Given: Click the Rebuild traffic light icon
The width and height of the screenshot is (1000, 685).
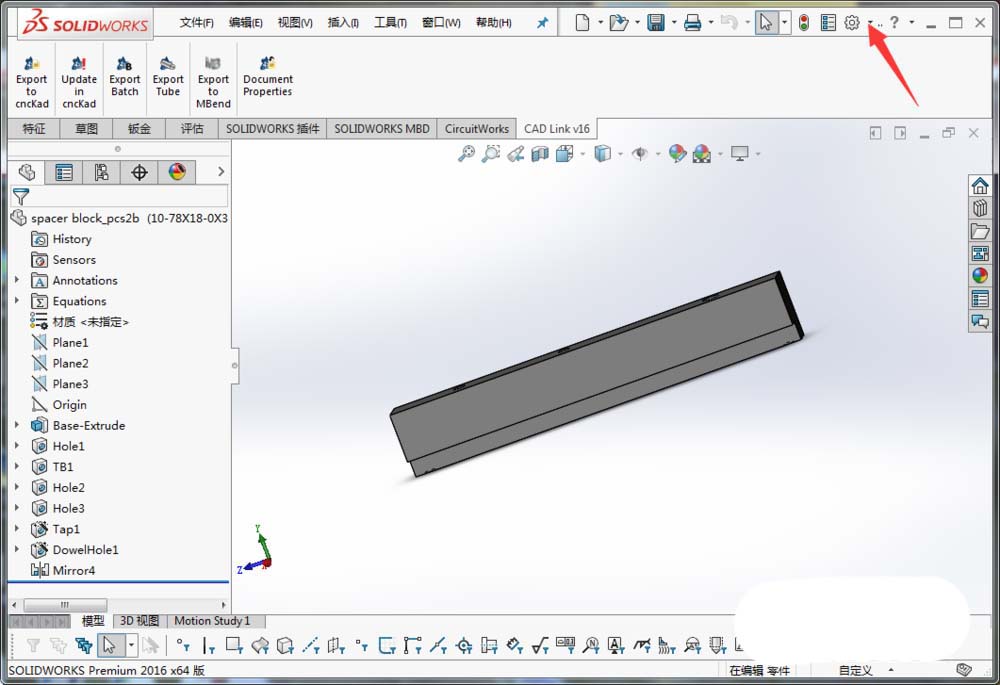Looking at the screenshot, I should [803, 23].
